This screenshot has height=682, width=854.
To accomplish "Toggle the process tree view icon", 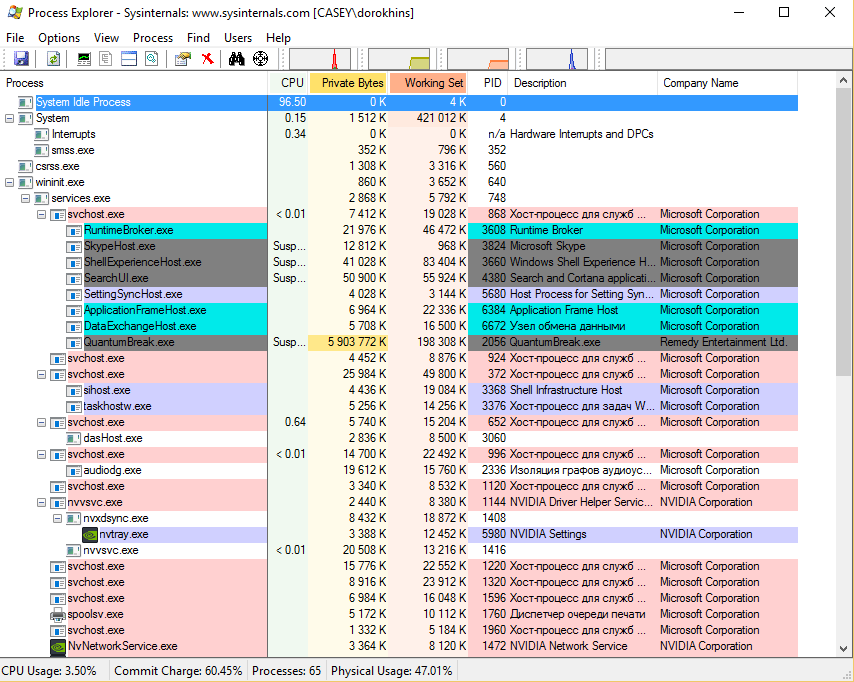I will 106,59.
